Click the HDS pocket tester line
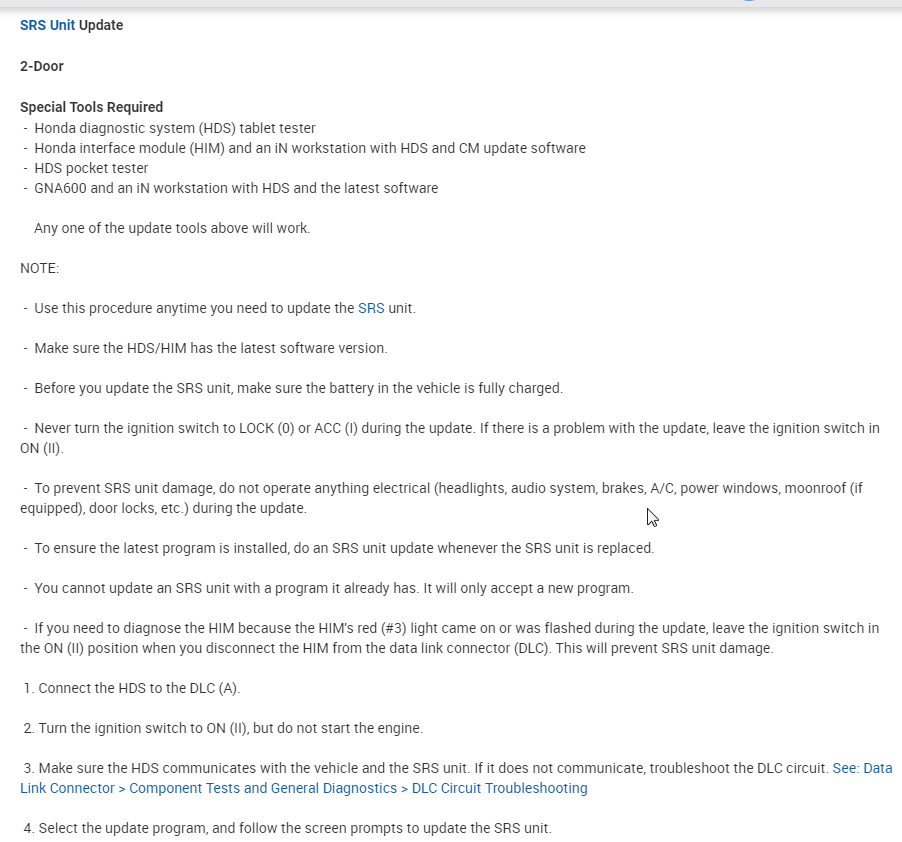This screenshot has width=902, height=842. 91,168
